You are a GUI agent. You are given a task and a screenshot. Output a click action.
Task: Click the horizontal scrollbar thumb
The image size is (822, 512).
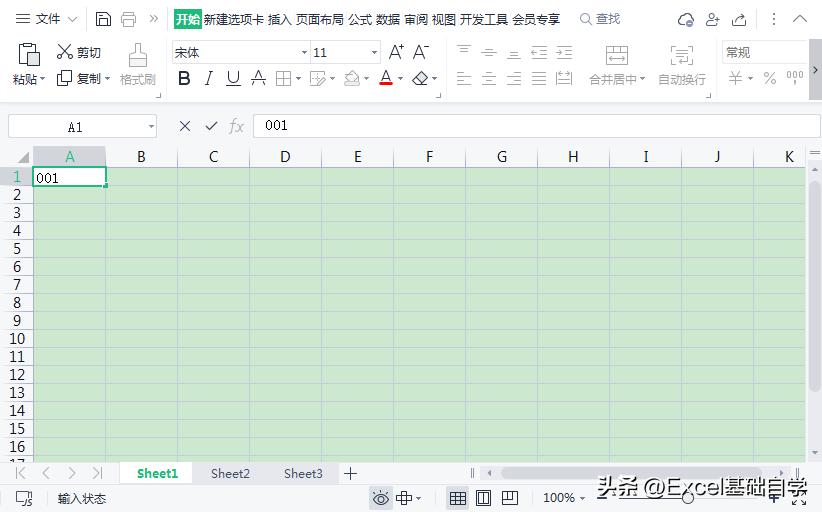click(x=631, y=473)
